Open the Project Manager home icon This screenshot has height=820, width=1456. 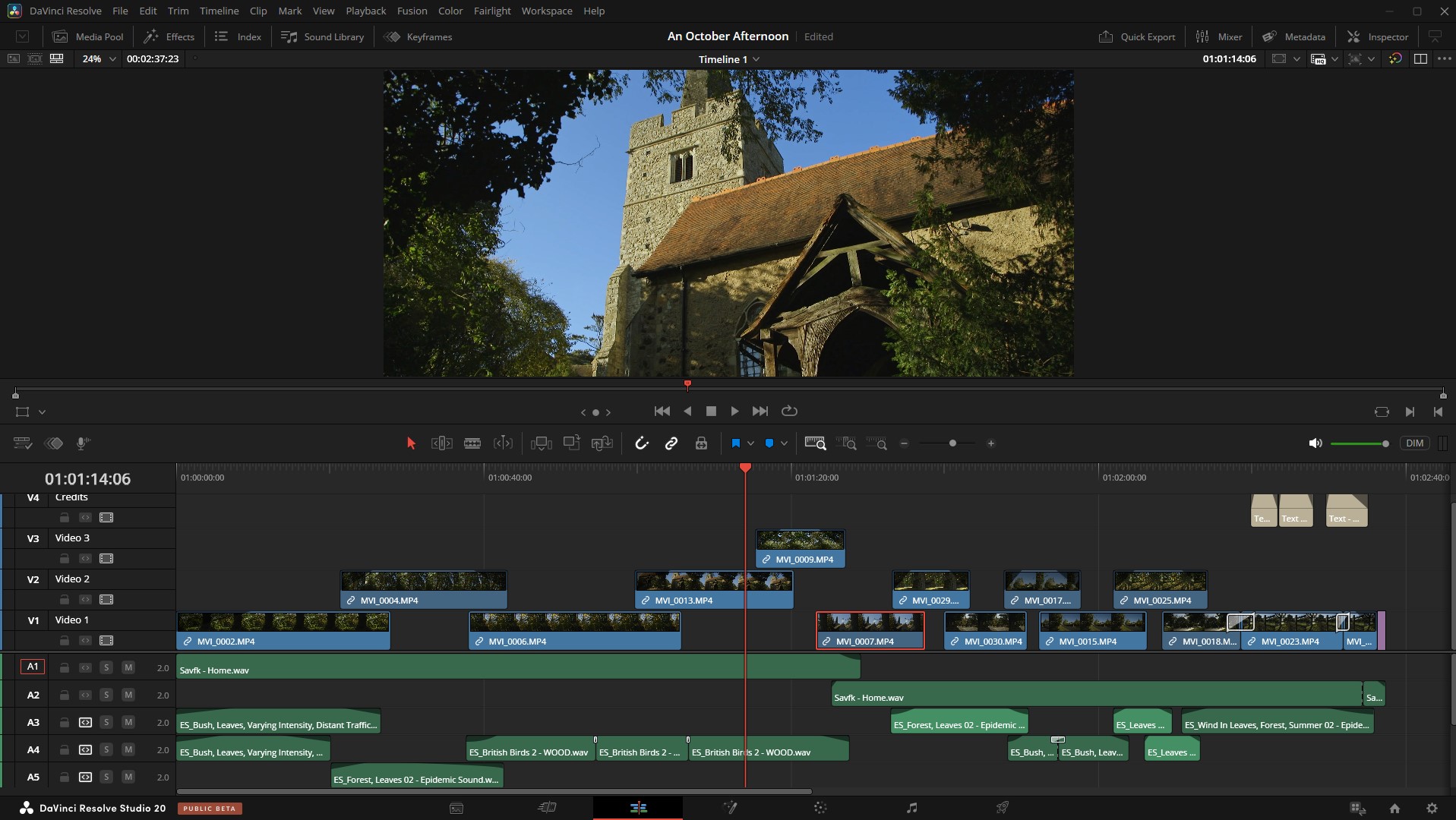[1394, 809]
